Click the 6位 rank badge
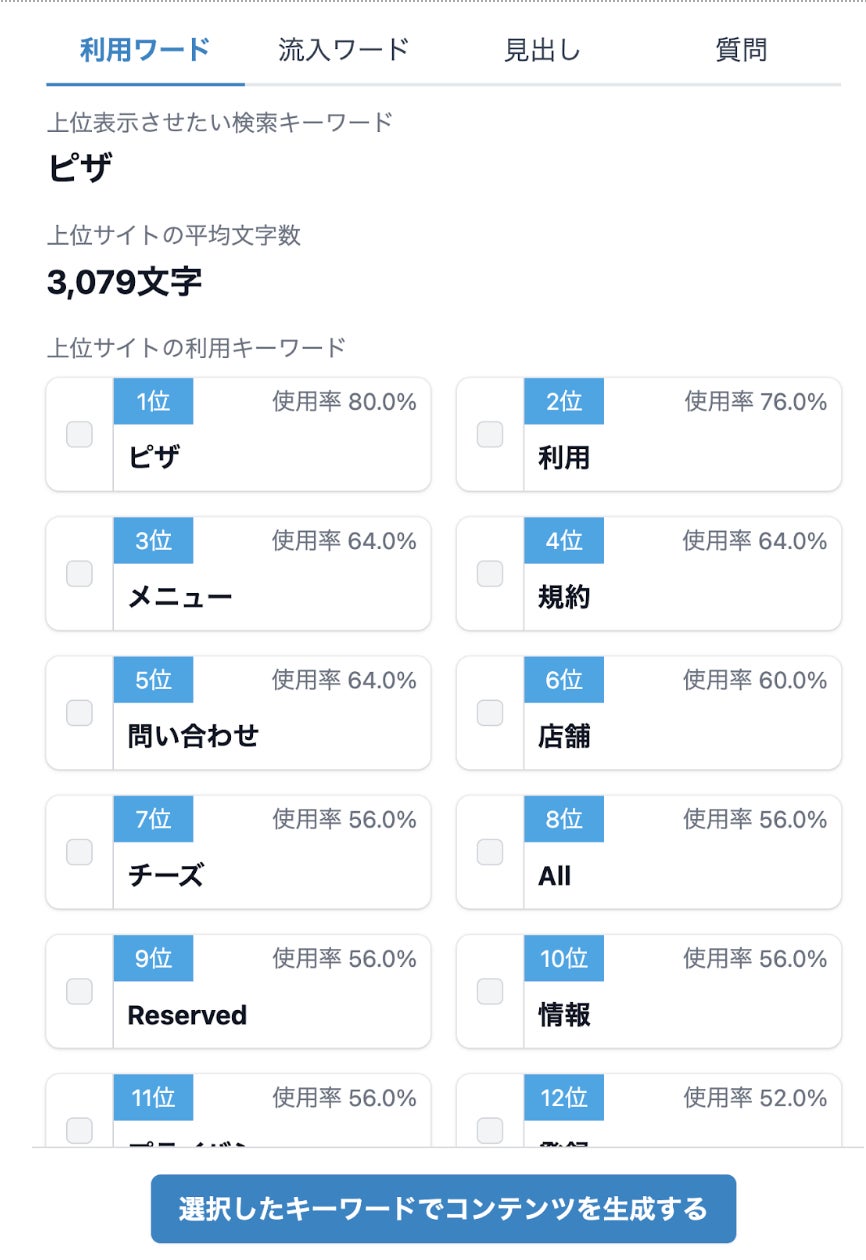Image resolution: width=866 pixels, height=1260 pixels. click(x=564, y=681)
